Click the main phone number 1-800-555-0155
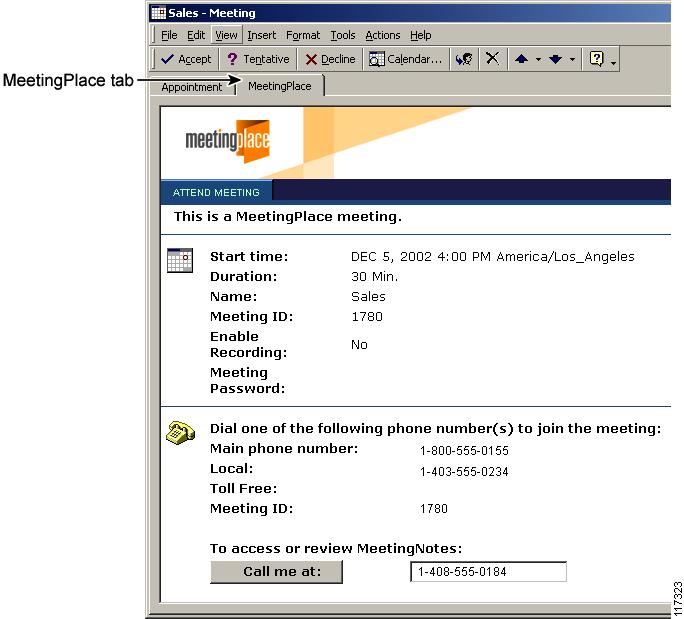The height and width of the screenshot is (619, 684). (464, 451)
